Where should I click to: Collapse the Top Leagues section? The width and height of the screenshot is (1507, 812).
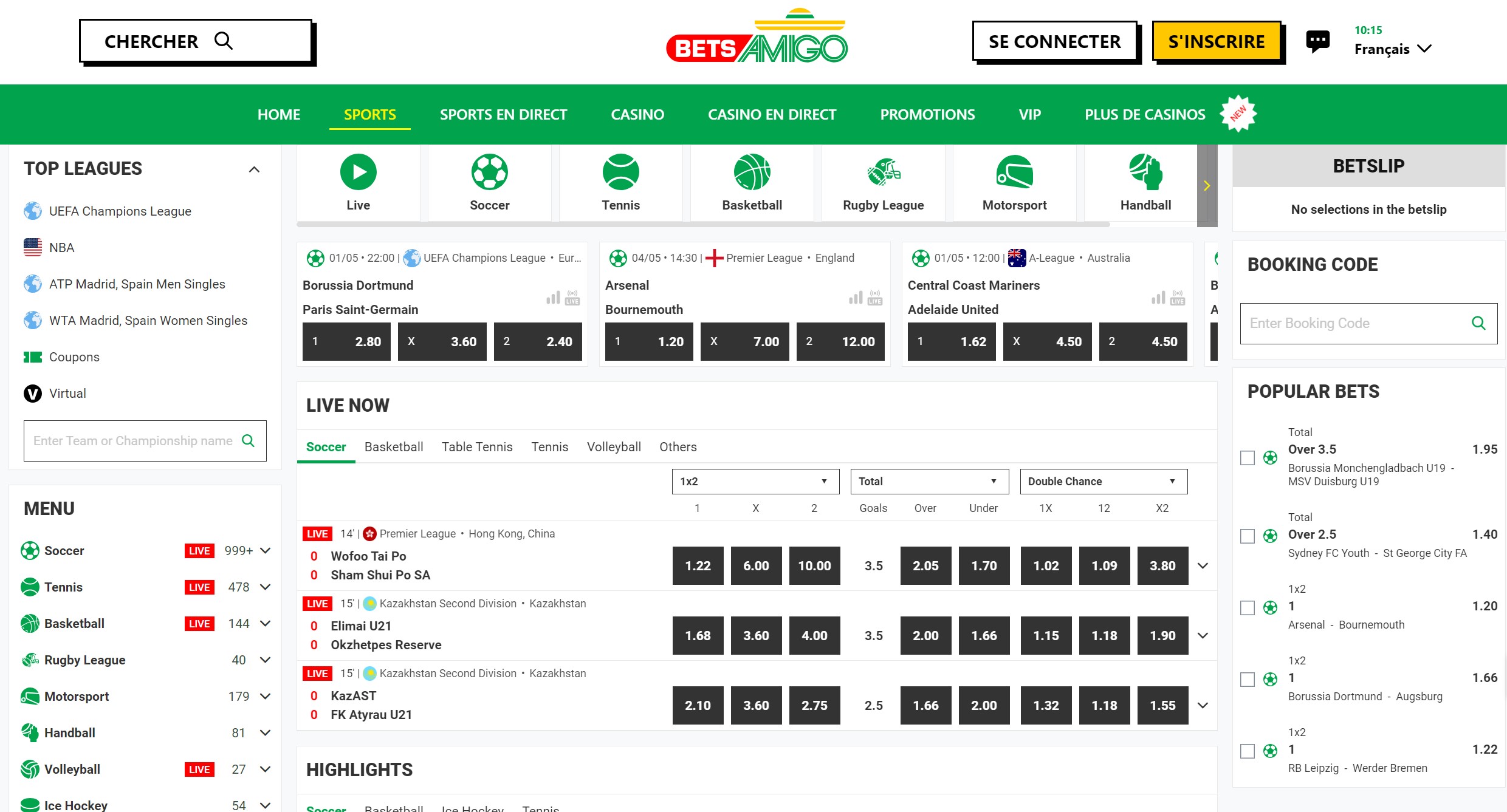click(254, 169)
